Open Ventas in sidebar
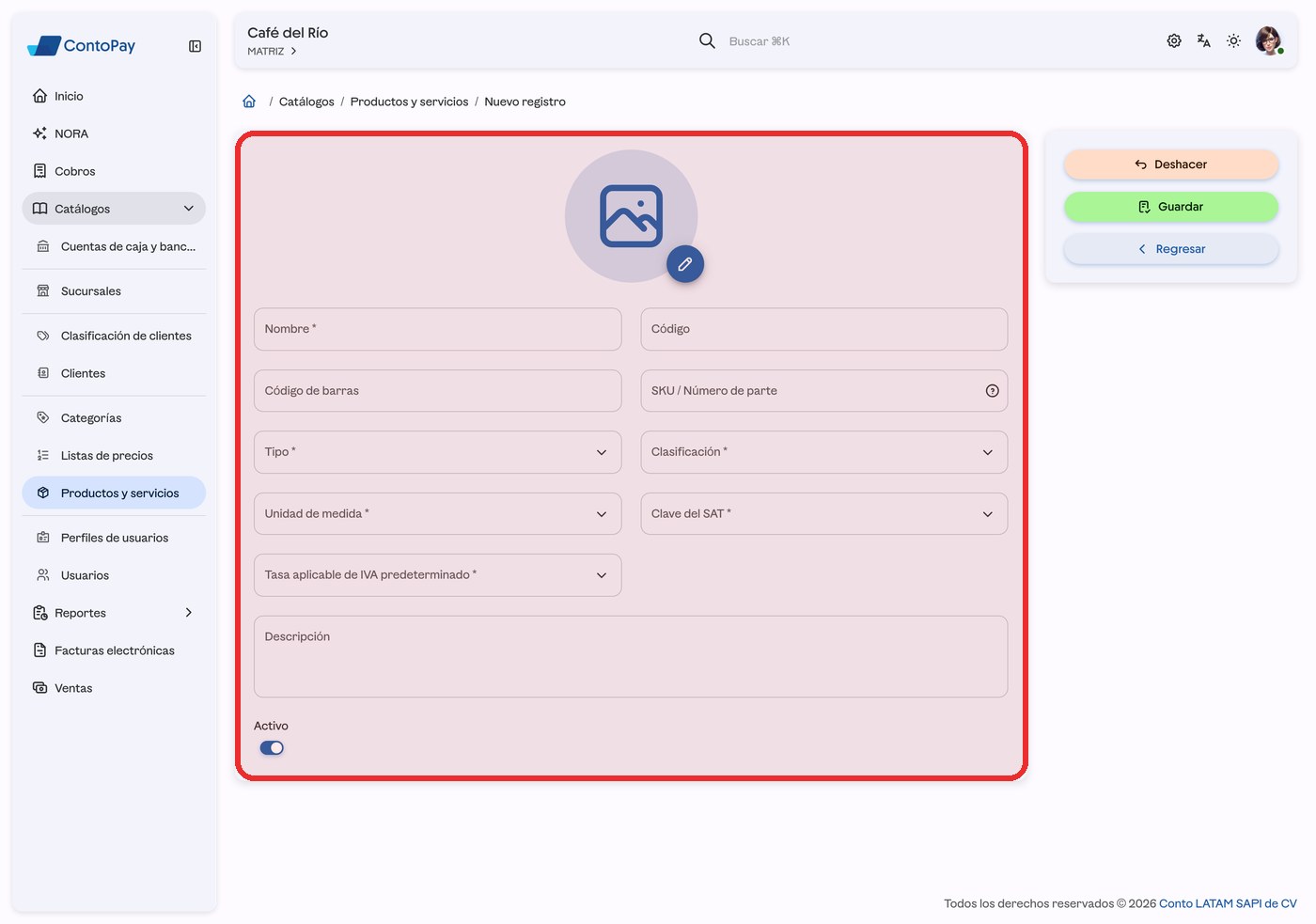The width and height of the screenshot is (1316, 924). [114, 688]
